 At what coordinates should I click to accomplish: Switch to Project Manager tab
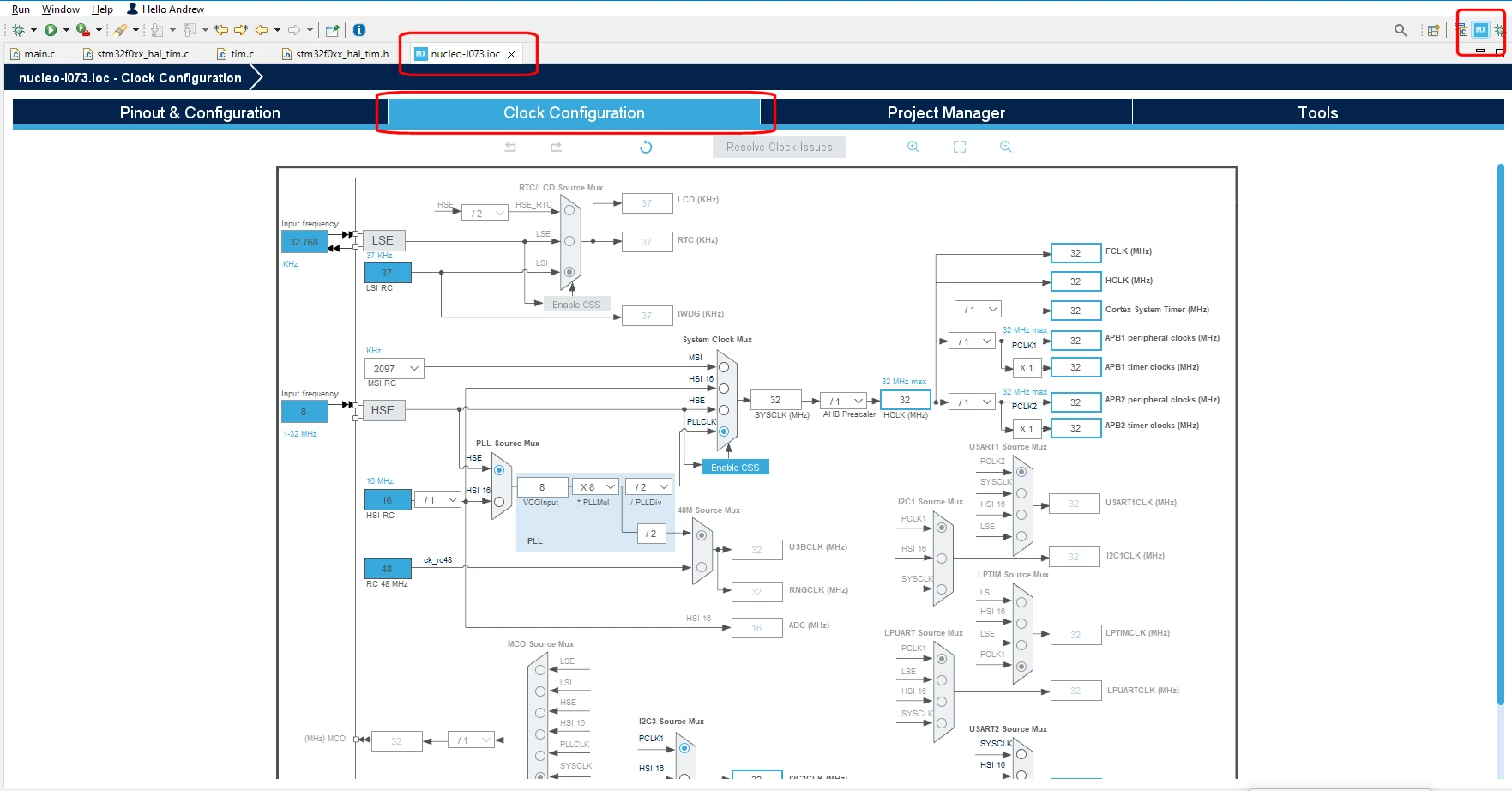tap(946, 112)
